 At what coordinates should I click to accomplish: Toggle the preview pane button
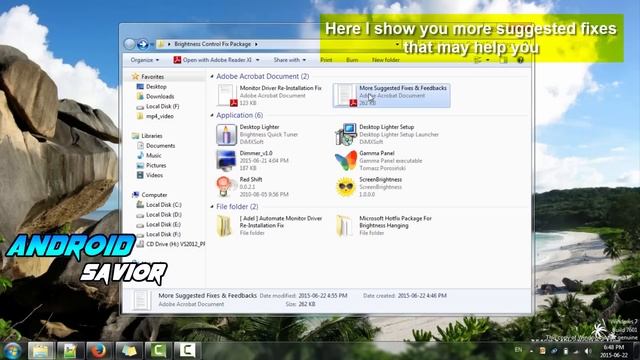pos(504,60)
